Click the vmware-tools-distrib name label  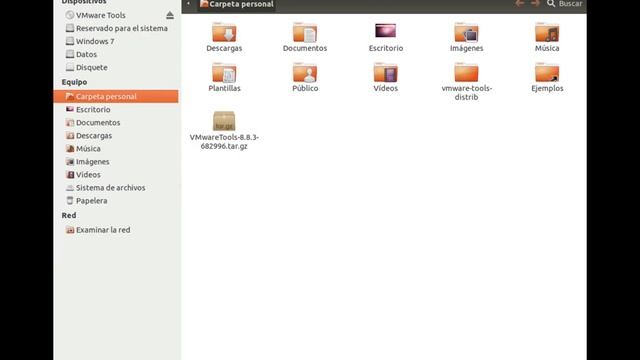click(x=467, y=93)
